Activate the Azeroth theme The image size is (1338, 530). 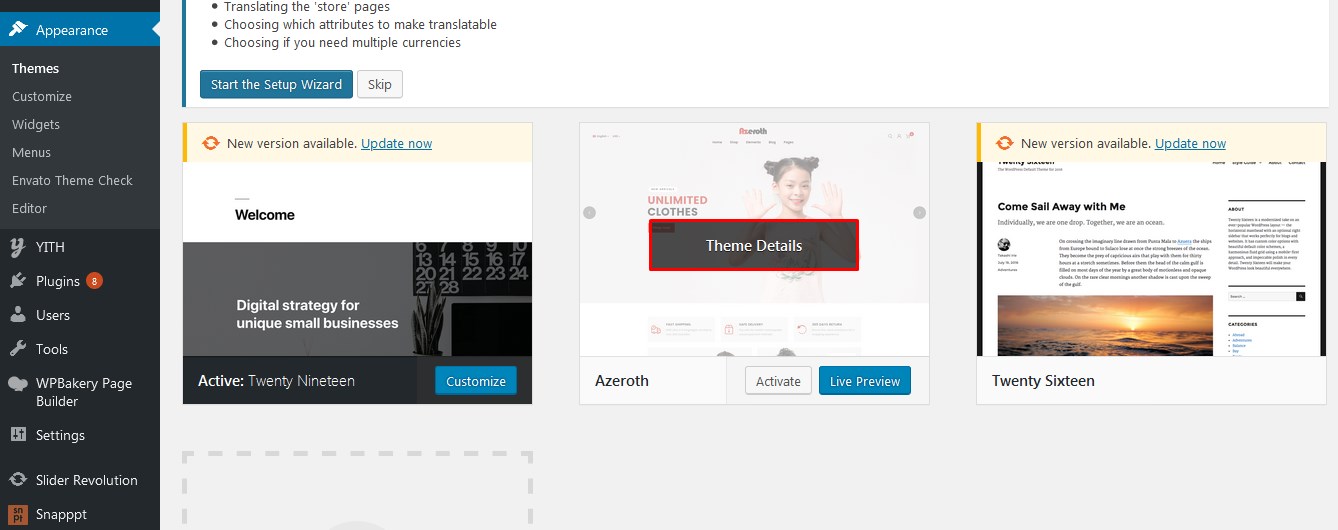point(778,381)
